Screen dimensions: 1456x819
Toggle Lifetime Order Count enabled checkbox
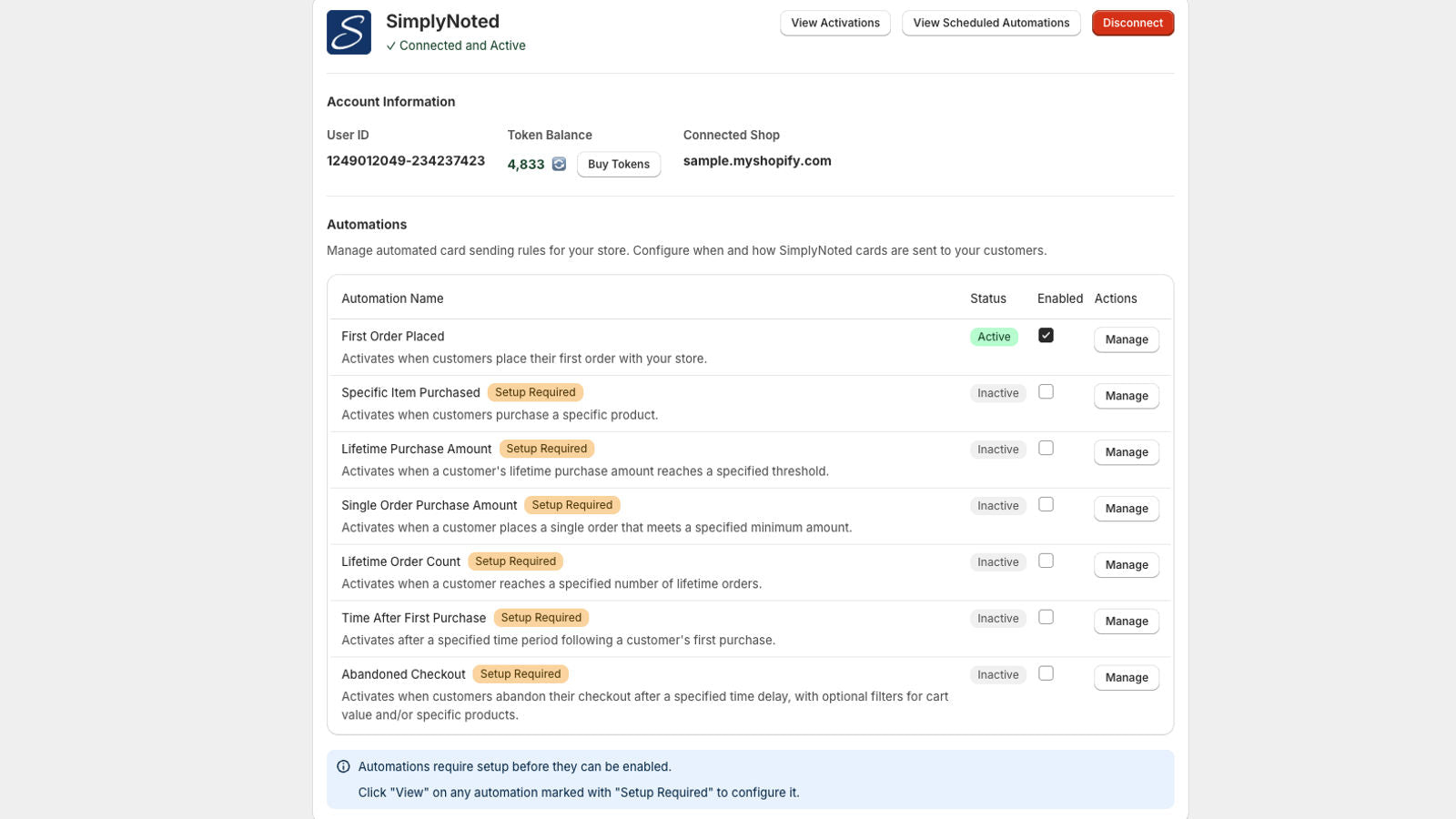coord(1046,561)
